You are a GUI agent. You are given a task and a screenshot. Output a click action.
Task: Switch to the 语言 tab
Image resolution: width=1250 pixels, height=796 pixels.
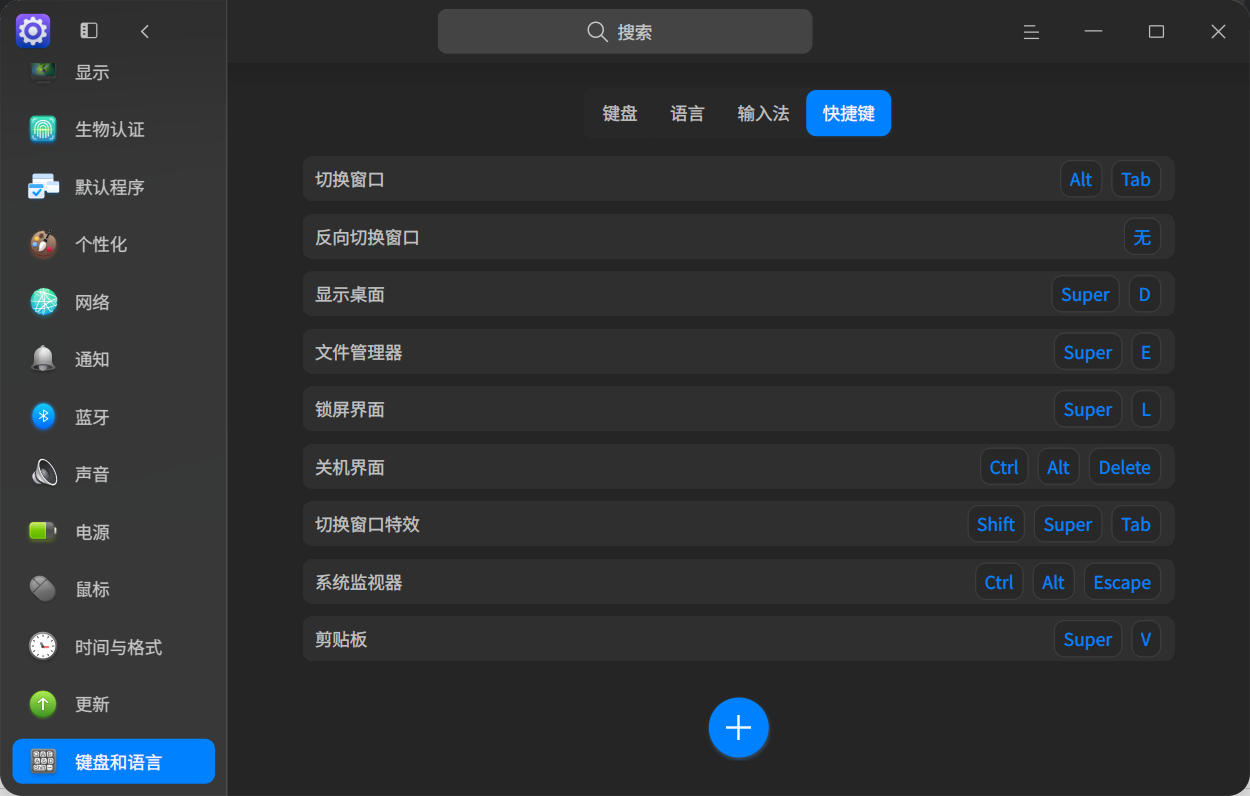(x=687, y=114)
